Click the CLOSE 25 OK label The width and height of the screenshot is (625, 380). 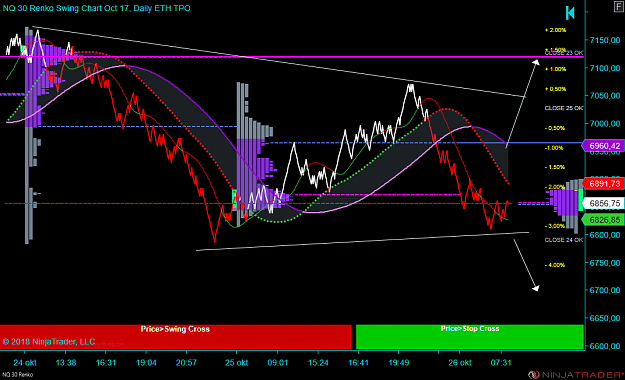point(564,108)
